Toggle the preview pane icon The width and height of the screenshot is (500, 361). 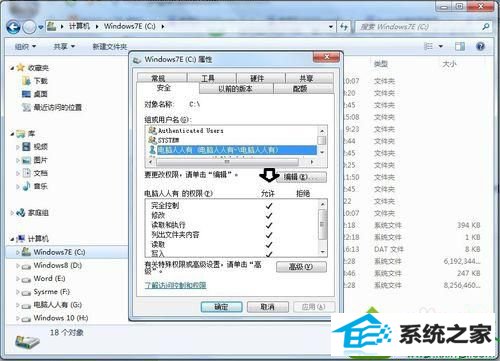coord(460,46)
